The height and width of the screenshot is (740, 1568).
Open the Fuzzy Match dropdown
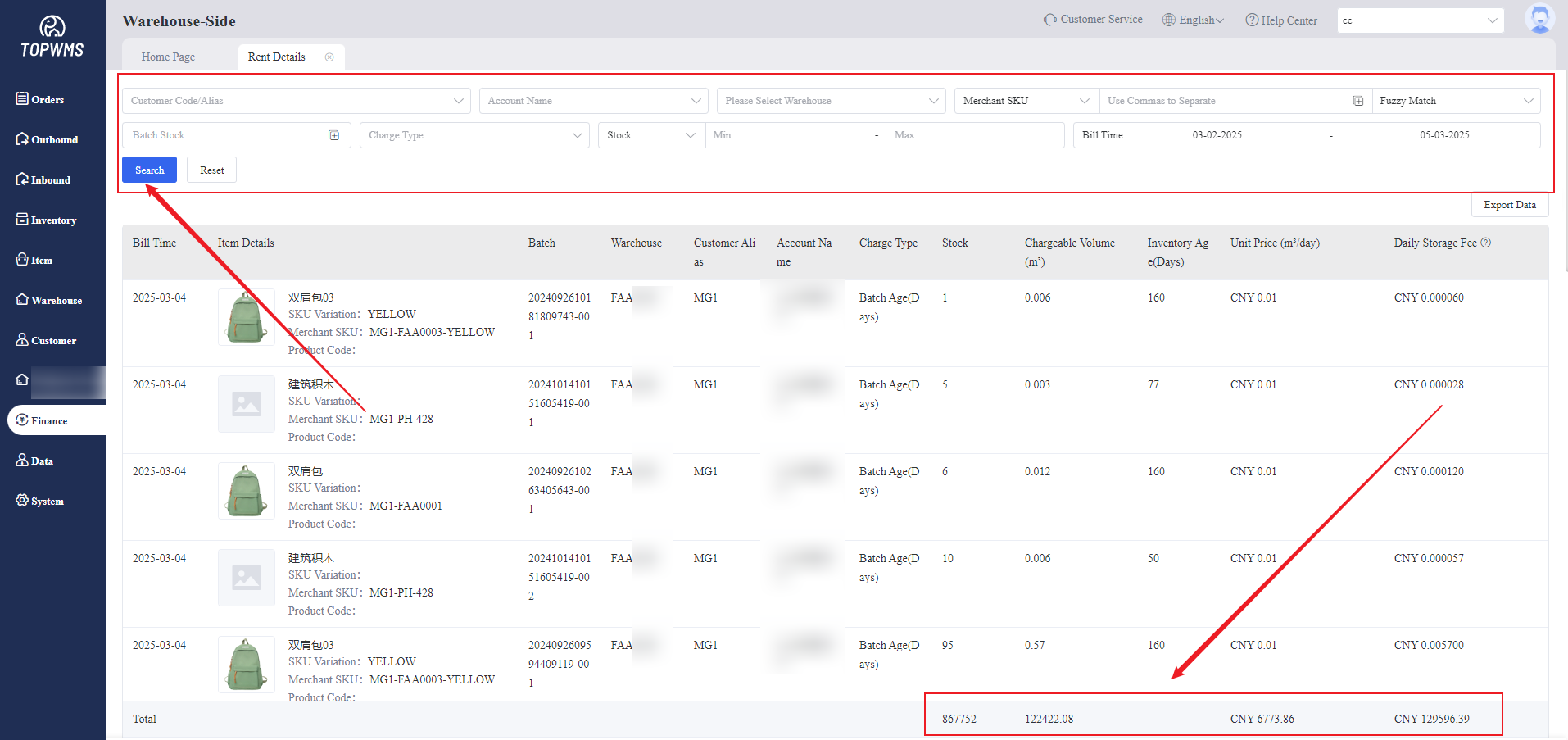click(1456, 101)
